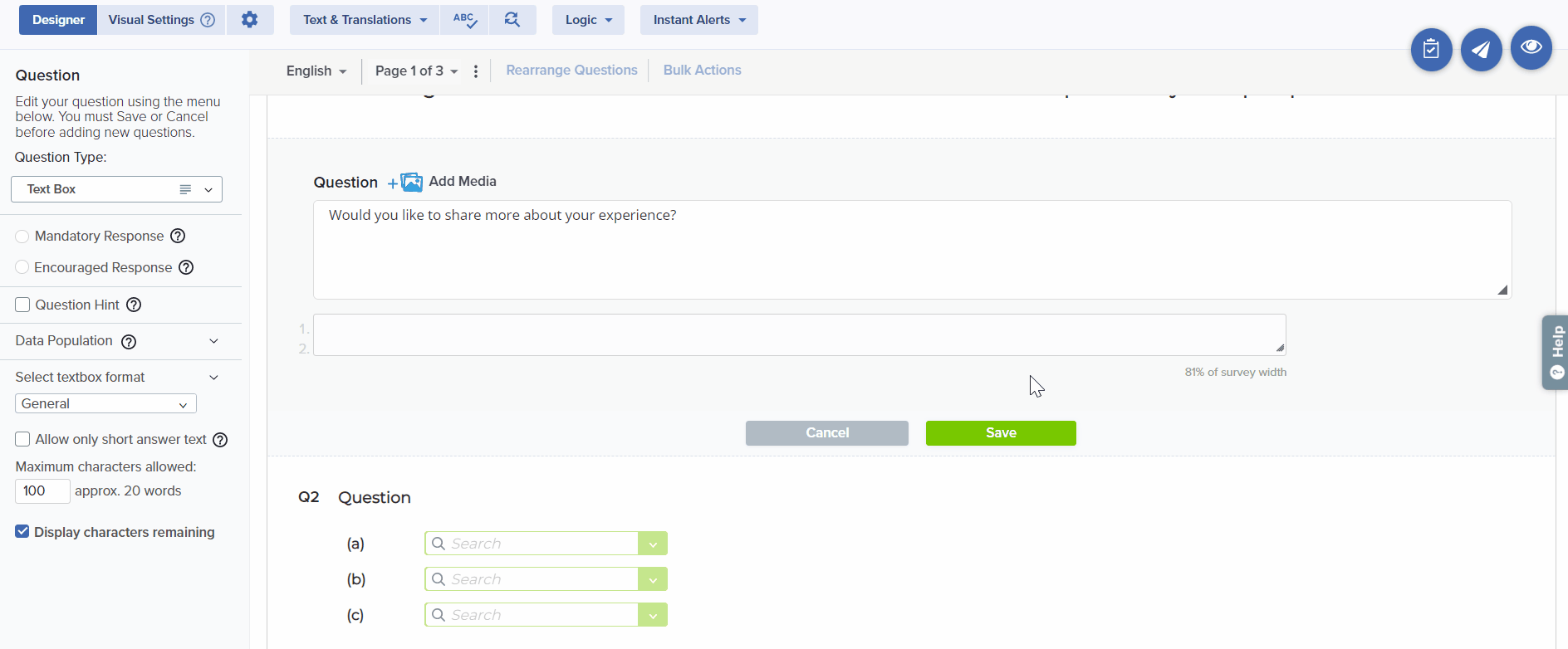Click the Rearrange Questions link
The width and height of the screenshot is (1568, 649).
(571, 71)
